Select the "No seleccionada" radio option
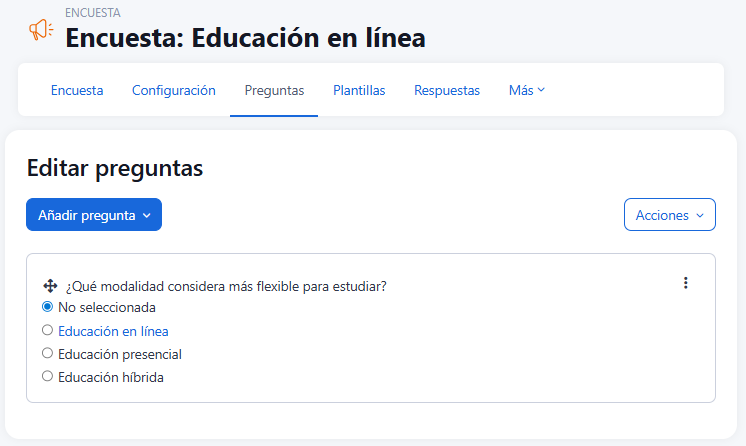This screenshot has height=446, width=746. point(47,307)
